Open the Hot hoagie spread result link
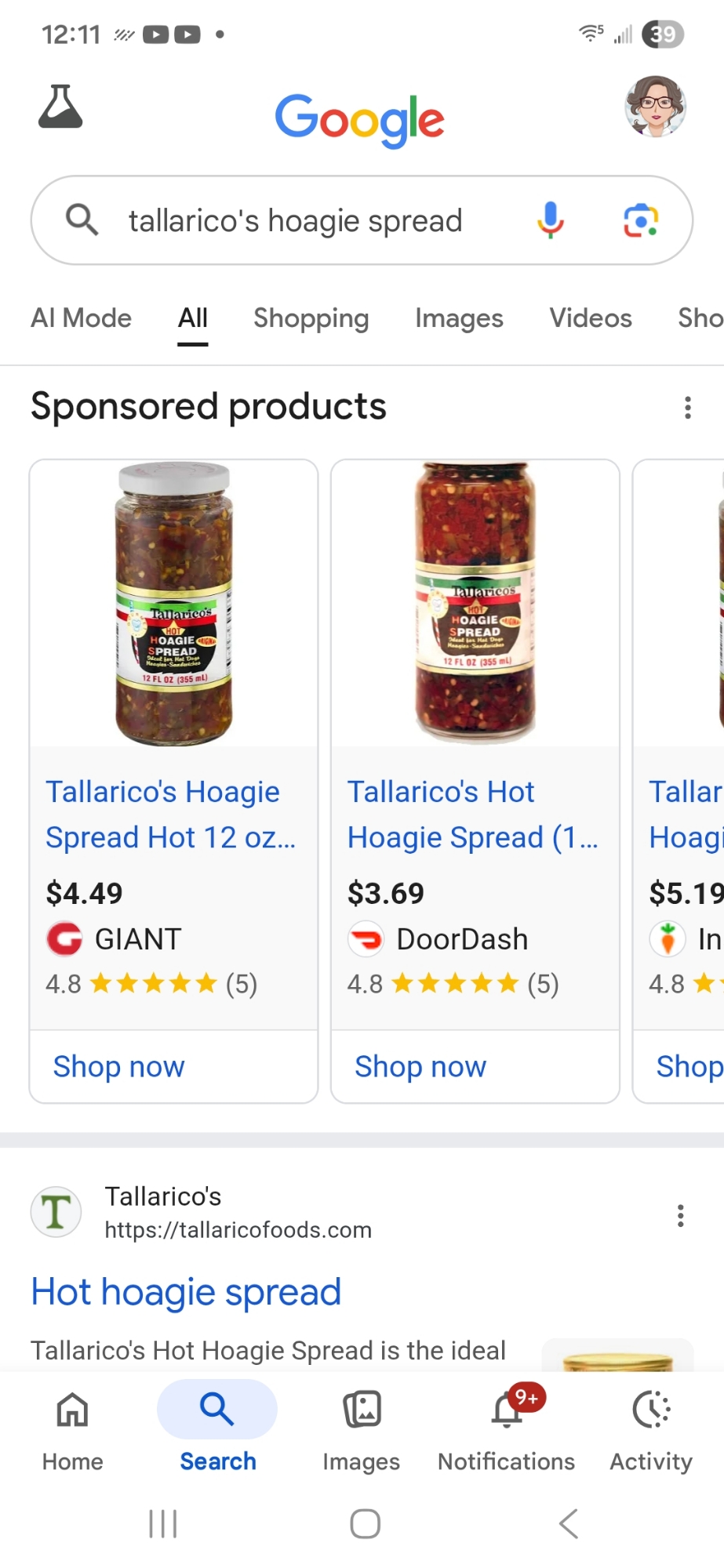 coord(186,1292)
